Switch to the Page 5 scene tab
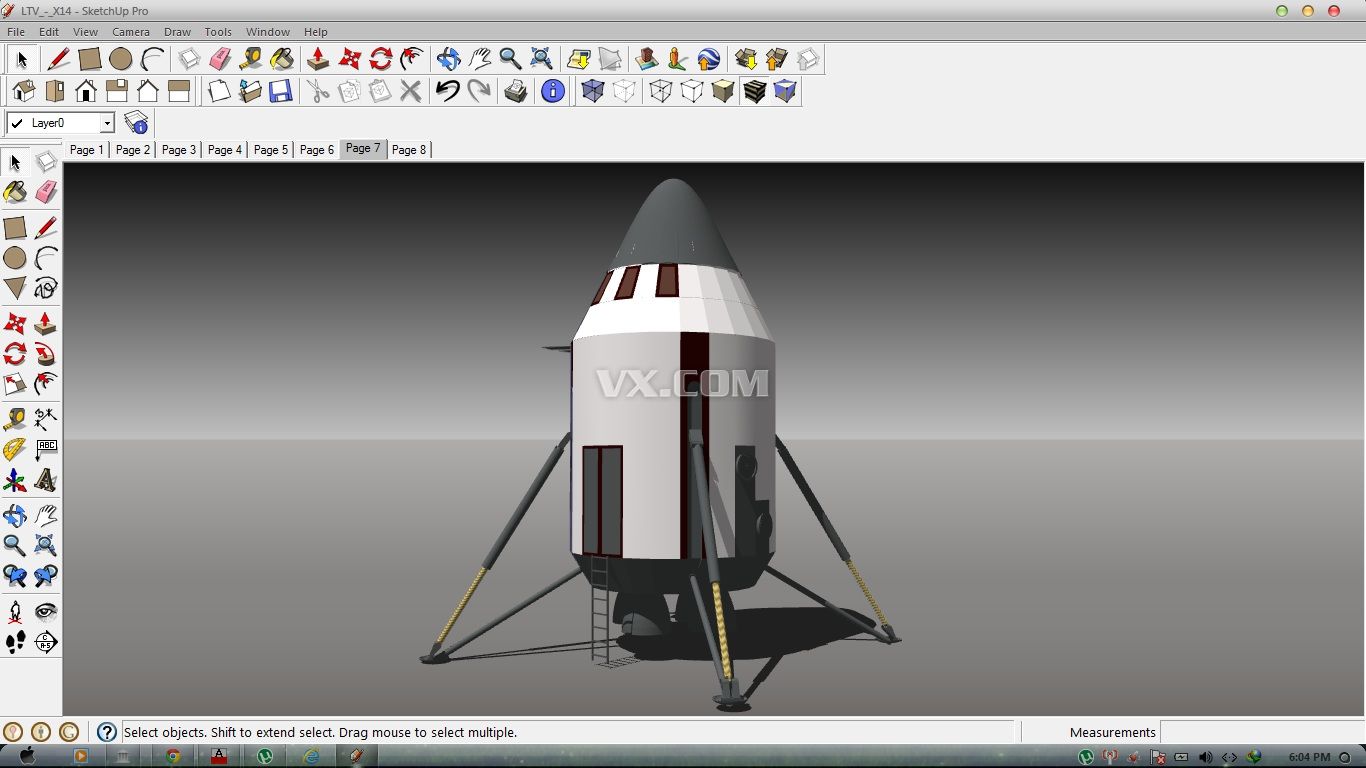 271,149
